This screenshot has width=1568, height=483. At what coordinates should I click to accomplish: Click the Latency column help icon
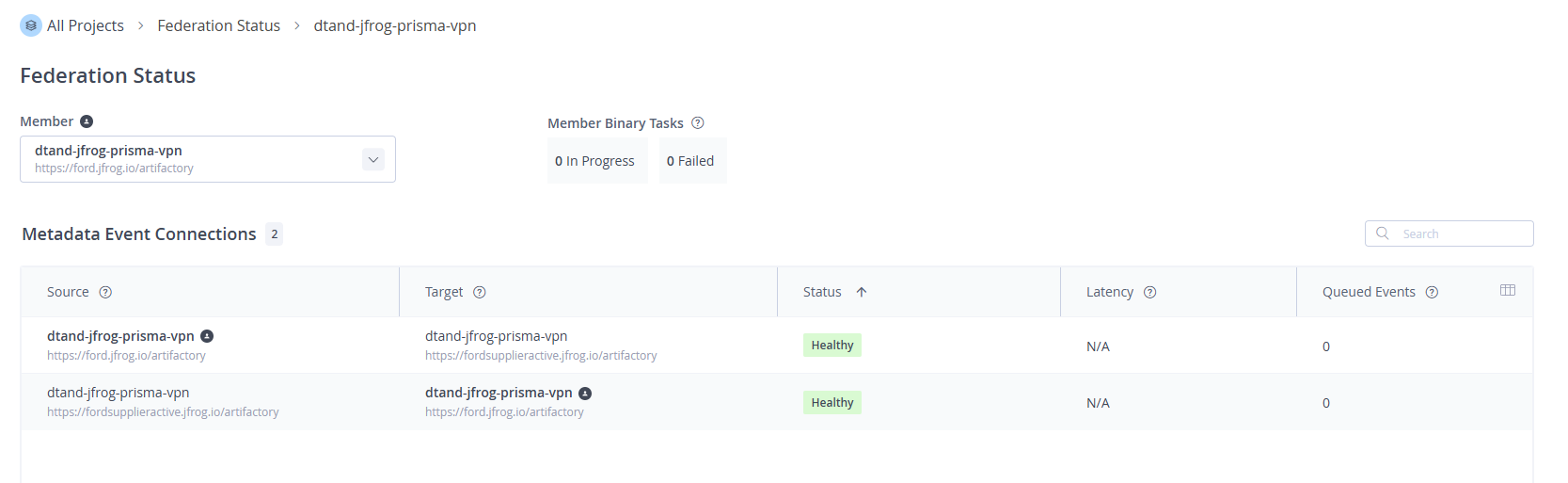[1149, 292]
